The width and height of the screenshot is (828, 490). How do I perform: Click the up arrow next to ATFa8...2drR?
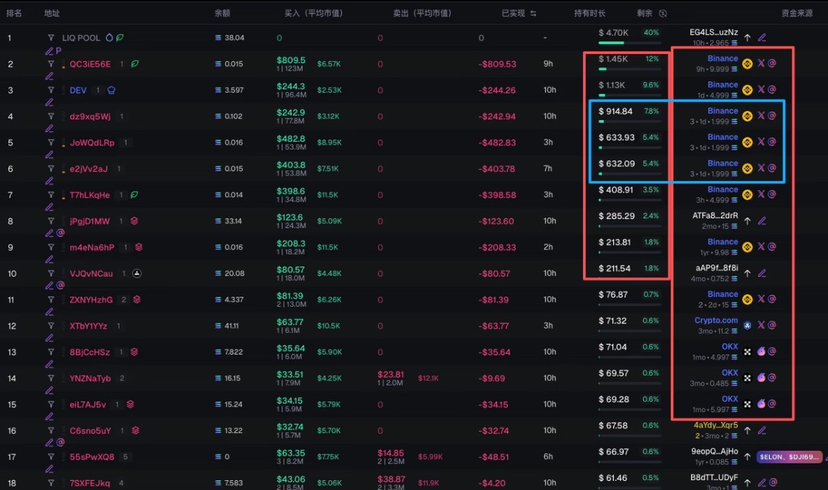click(x=747, y=221)
